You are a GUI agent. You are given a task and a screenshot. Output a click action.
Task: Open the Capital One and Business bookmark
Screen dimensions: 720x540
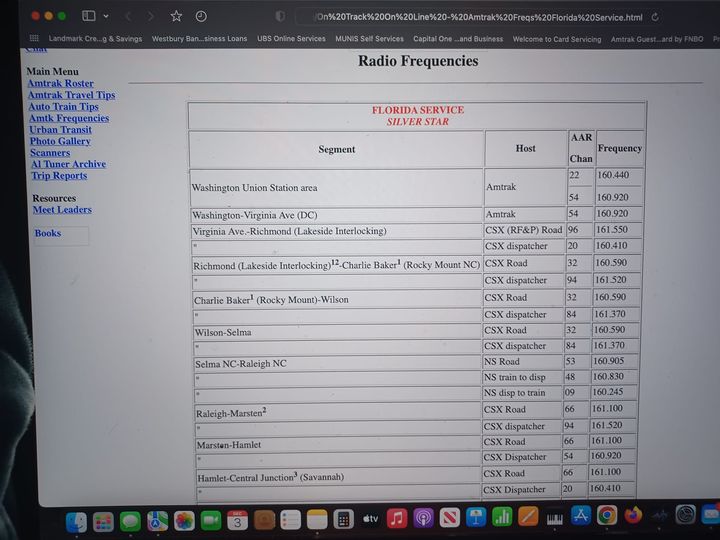click(458, 39)
